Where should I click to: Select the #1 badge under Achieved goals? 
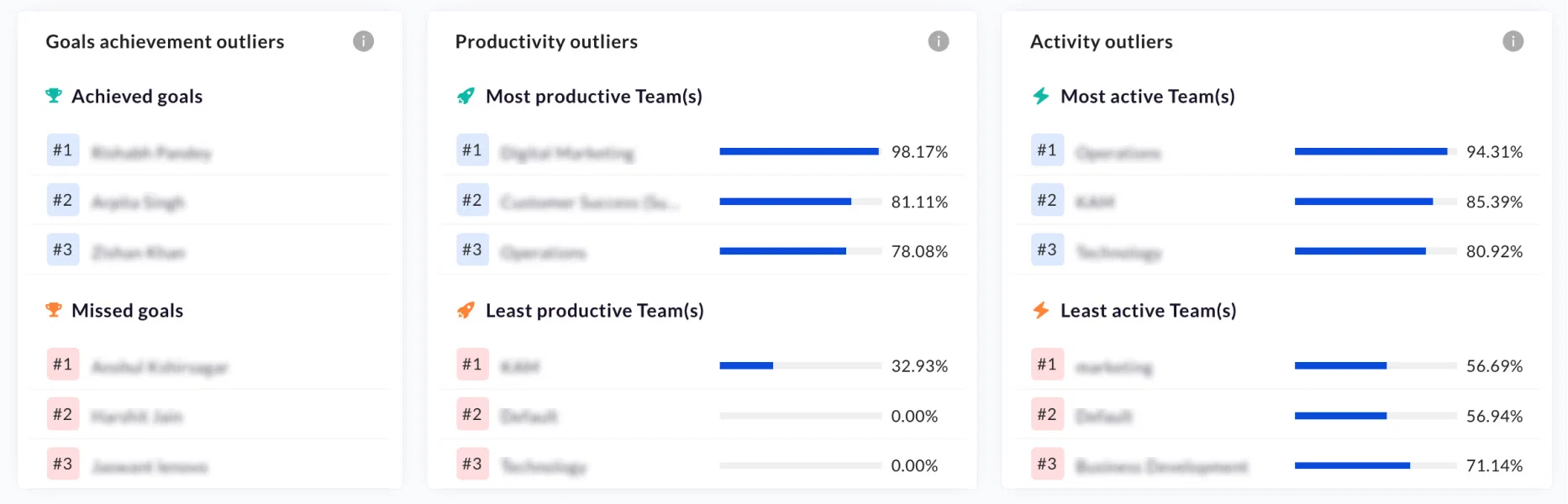pyautogui.click(x=63, y=150)
